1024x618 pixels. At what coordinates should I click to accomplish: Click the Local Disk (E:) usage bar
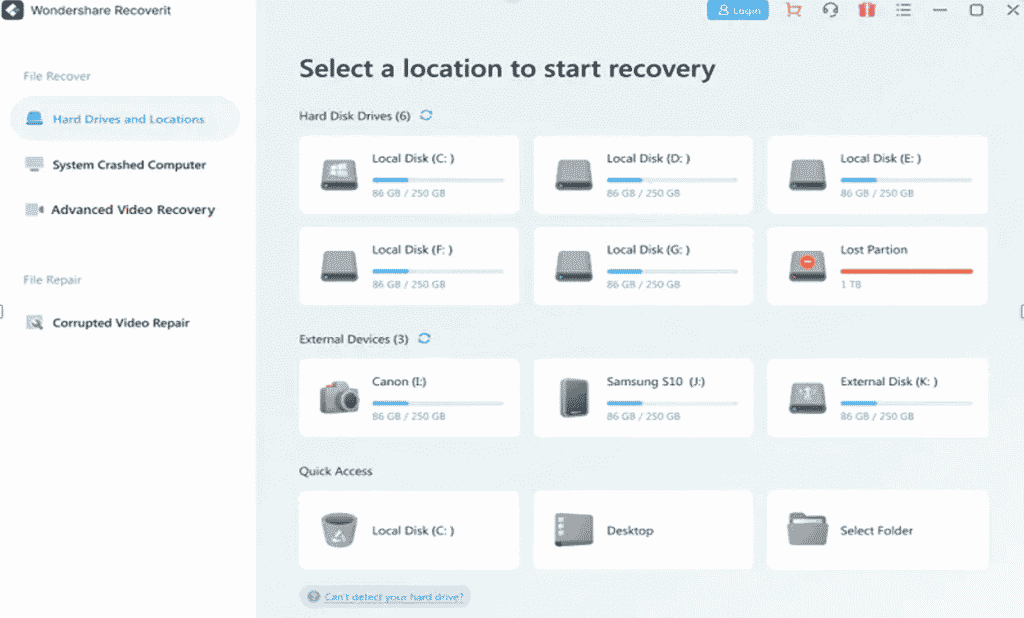(x=906, y=180)
